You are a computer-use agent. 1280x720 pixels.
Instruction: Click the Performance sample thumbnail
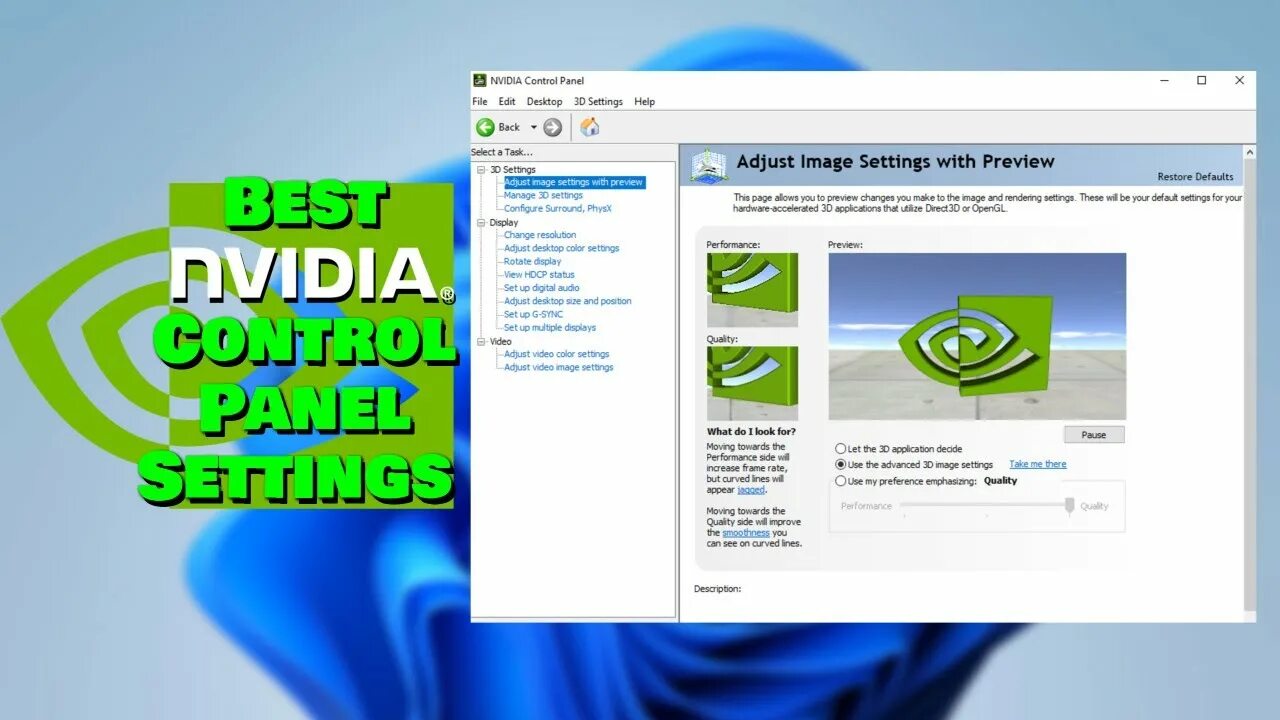752,290
